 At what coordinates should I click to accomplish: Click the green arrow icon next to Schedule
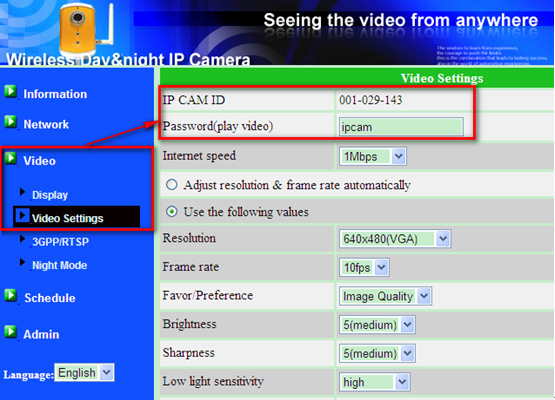(x=11, y=295)
